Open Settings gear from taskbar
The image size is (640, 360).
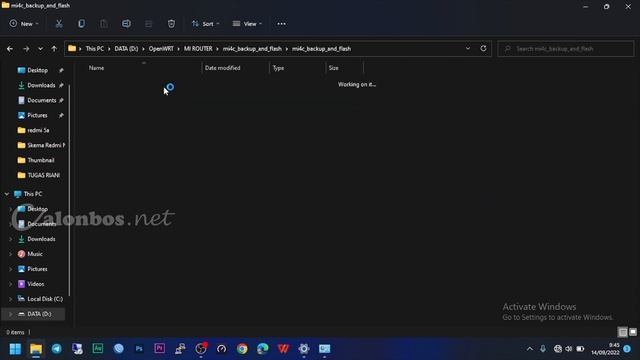pyautogui.click(x=304, y=349)
